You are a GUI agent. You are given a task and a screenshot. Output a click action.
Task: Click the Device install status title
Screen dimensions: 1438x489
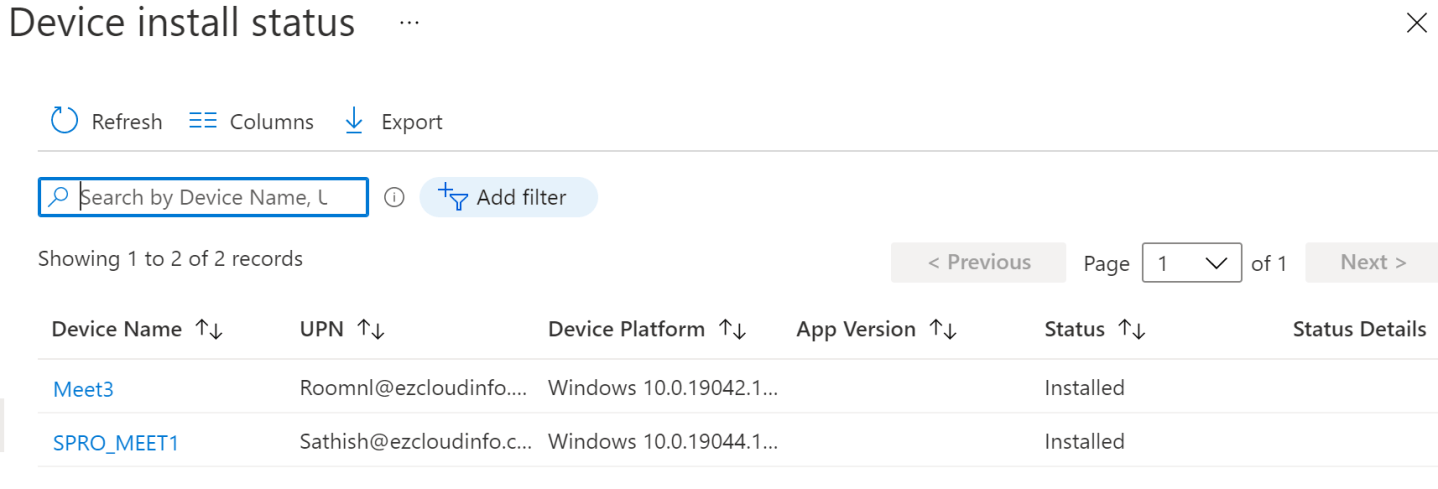[182, 22]
